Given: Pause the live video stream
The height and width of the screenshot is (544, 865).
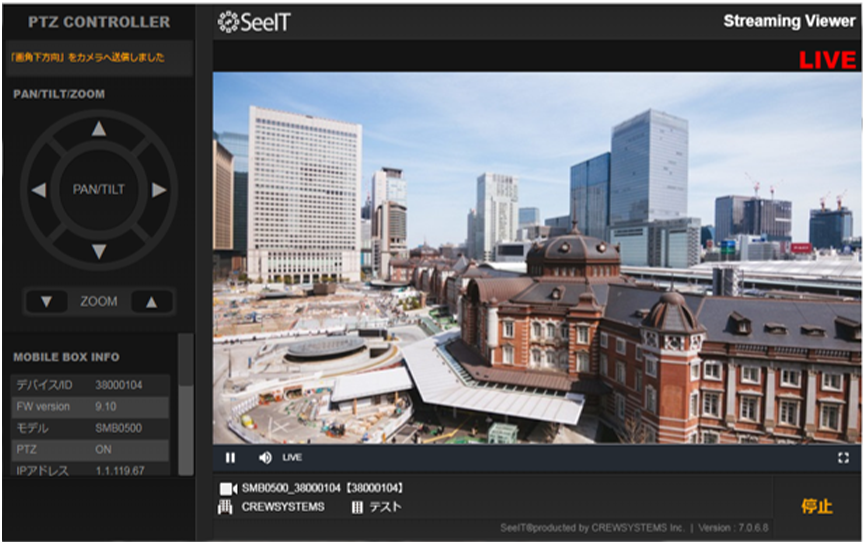Looking at the screenshot, I should [230, 458].
